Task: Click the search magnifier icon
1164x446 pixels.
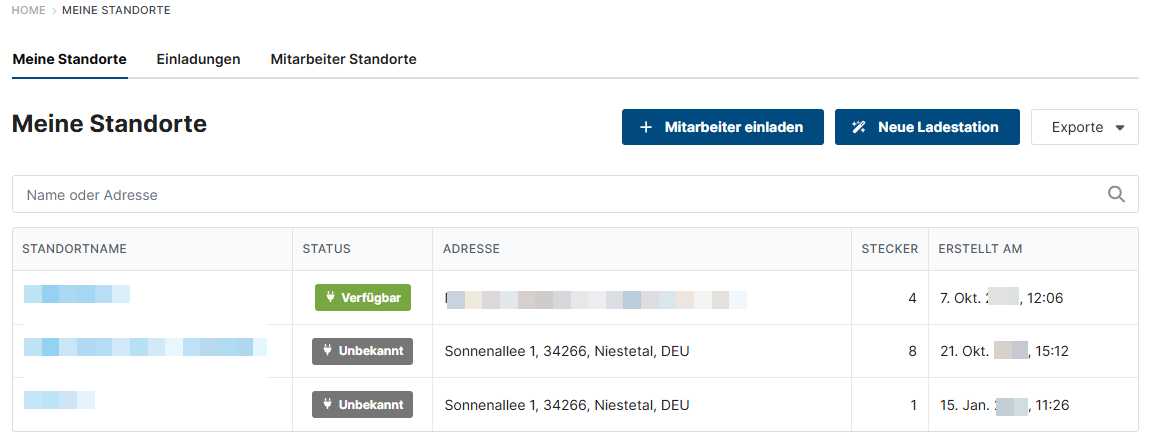Action: [1117, 195]
